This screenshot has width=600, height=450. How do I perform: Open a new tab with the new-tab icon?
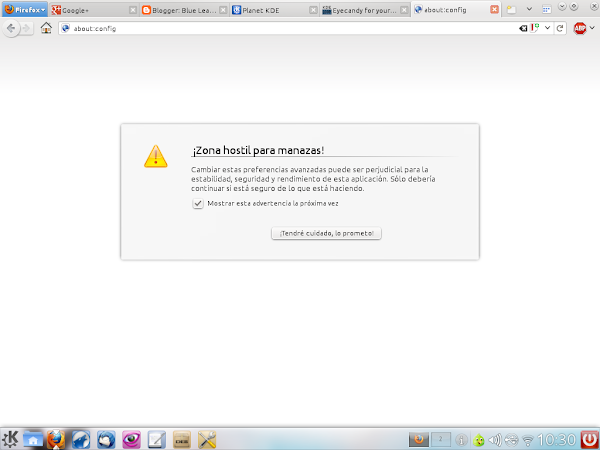[x=511, y=10]
